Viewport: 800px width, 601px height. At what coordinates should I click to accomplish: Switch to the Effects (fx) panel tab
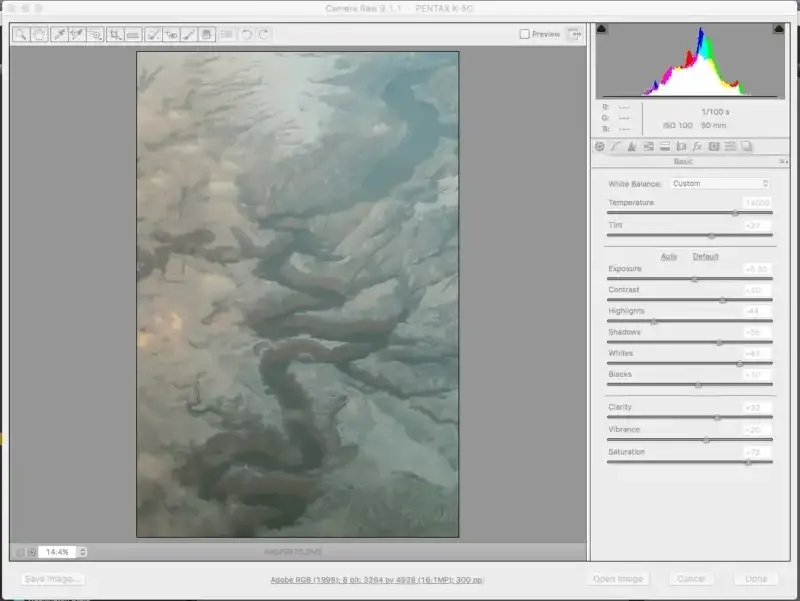698,146
